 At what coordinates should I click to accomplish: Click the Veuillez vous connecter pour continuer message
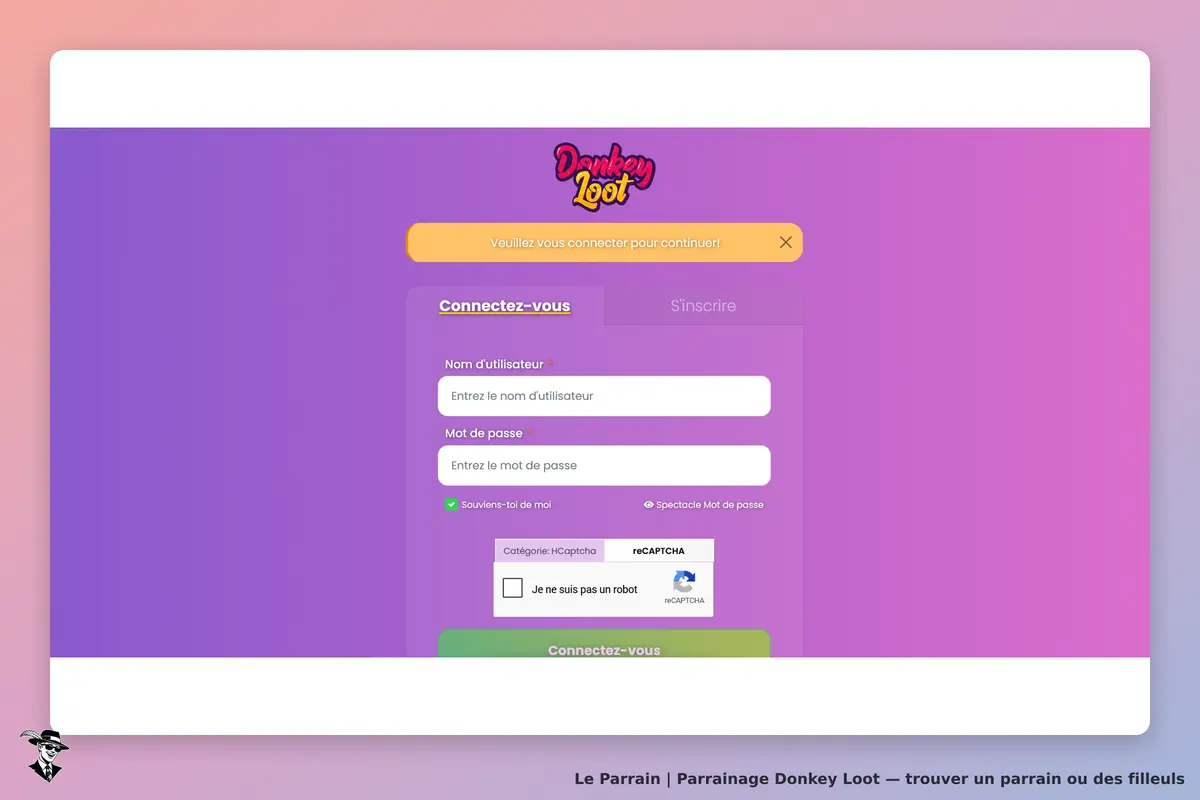coord(605,243)
